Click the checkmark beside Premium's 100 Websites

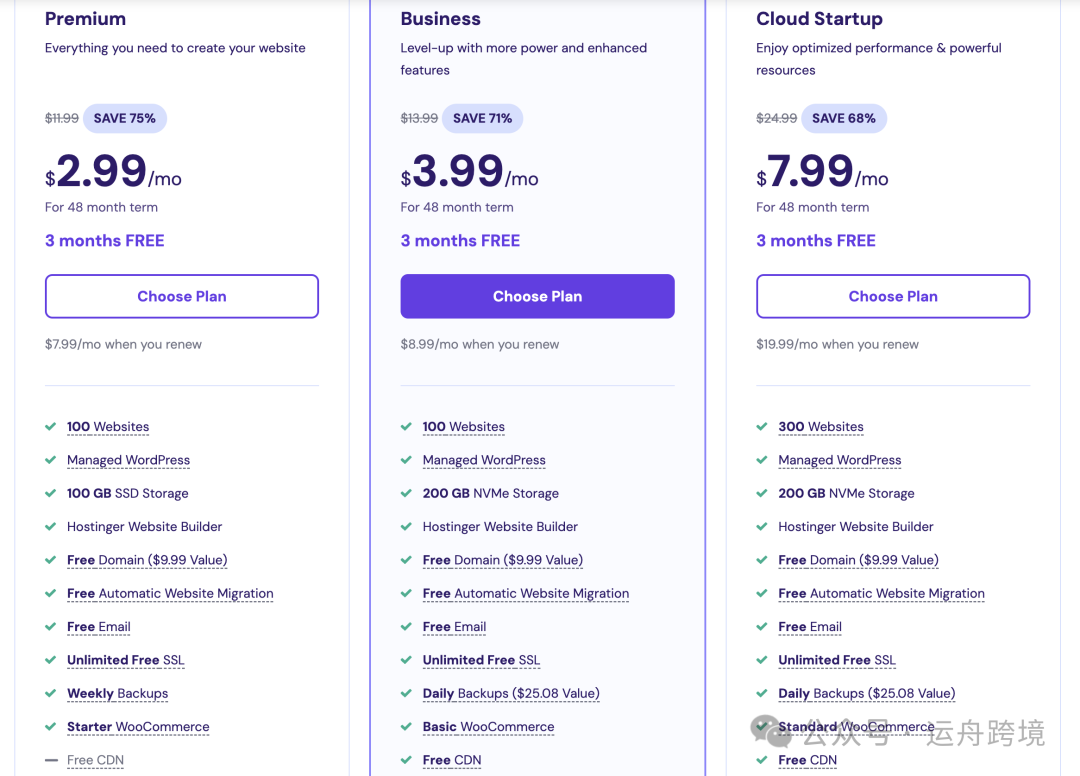[51, 426]
